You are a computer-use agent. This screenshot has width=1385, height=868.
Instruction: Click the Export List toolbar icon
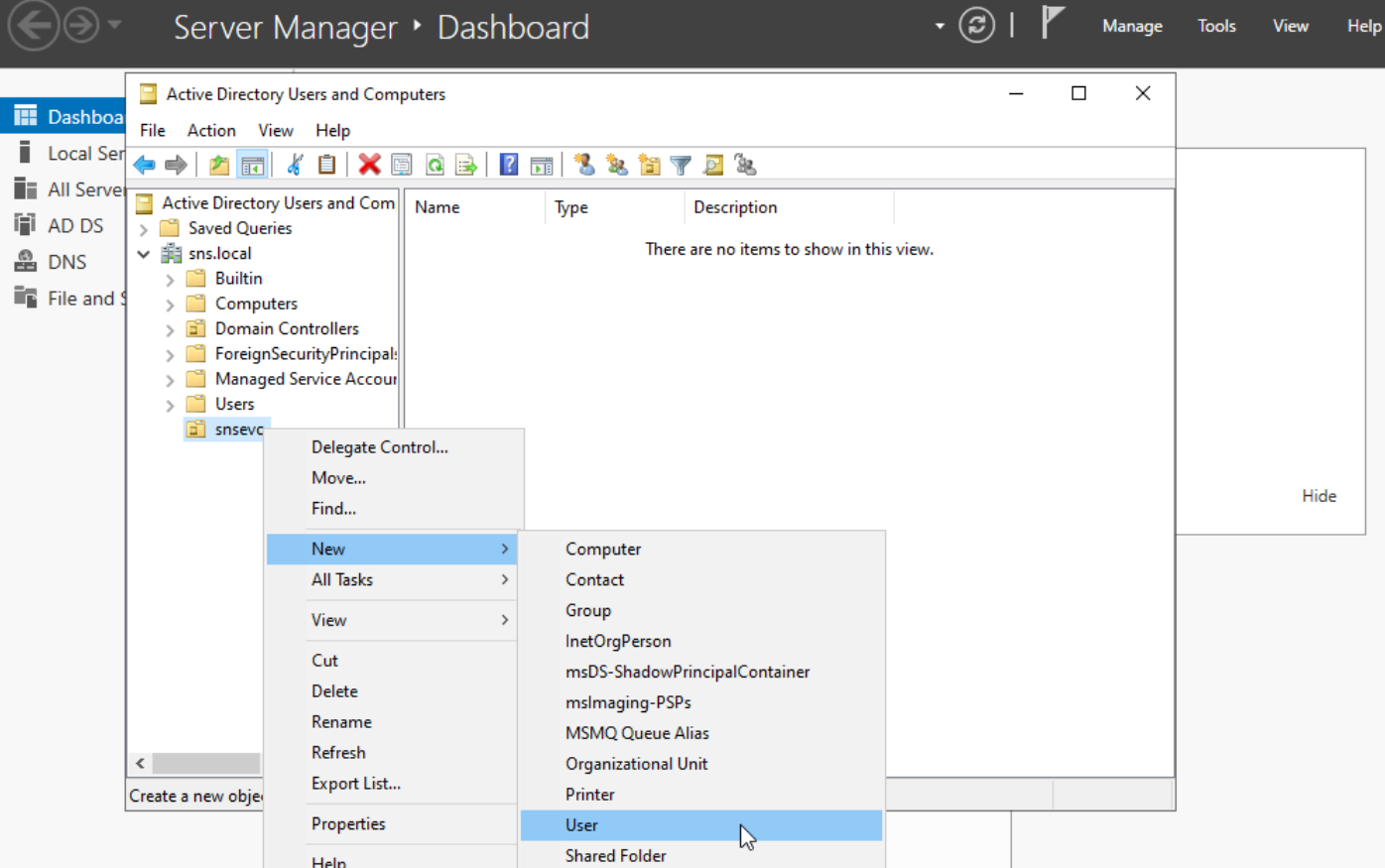(x=466, y=165)
